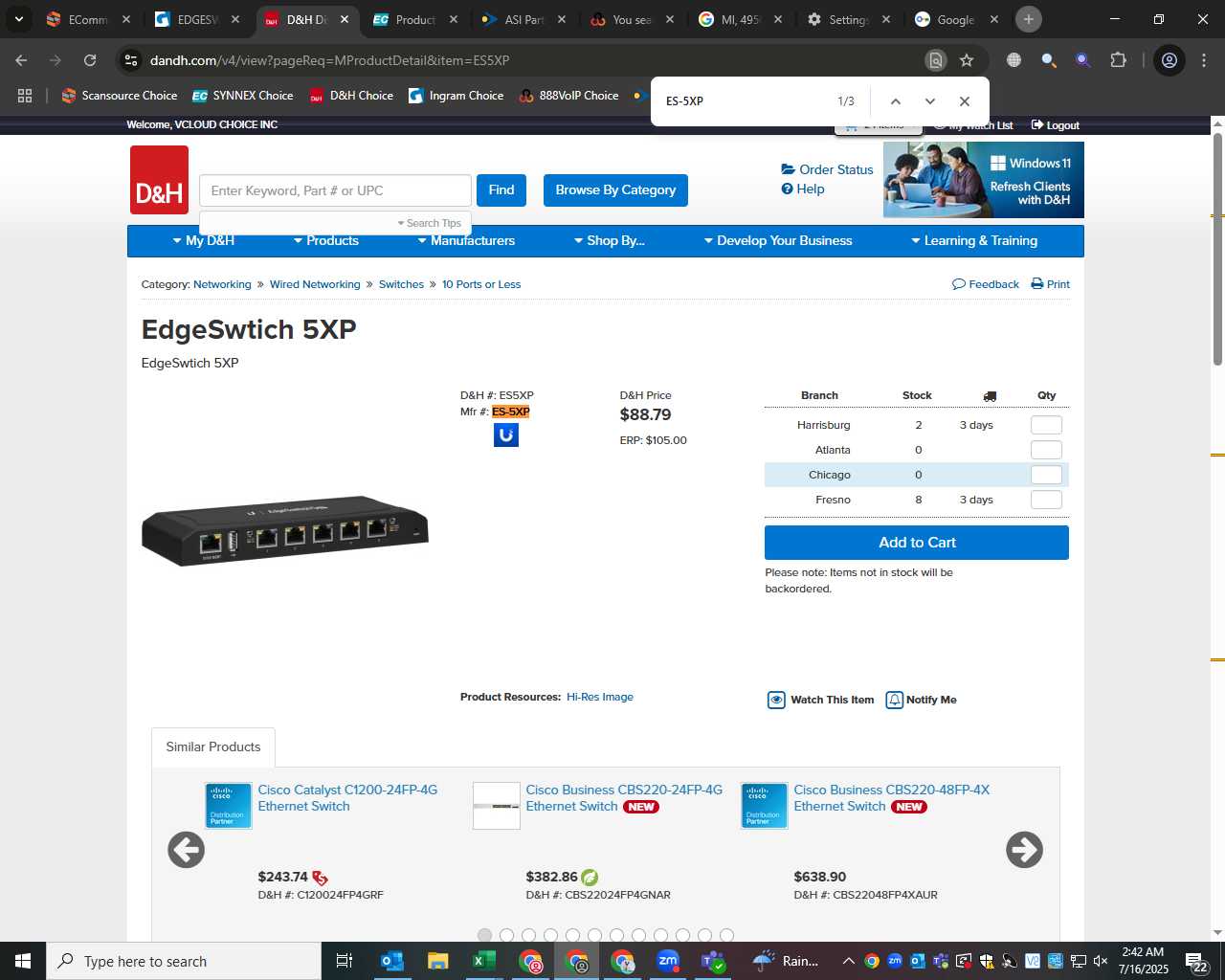
Task: Click the Logout link
Action: click(x=1056, y=125)
